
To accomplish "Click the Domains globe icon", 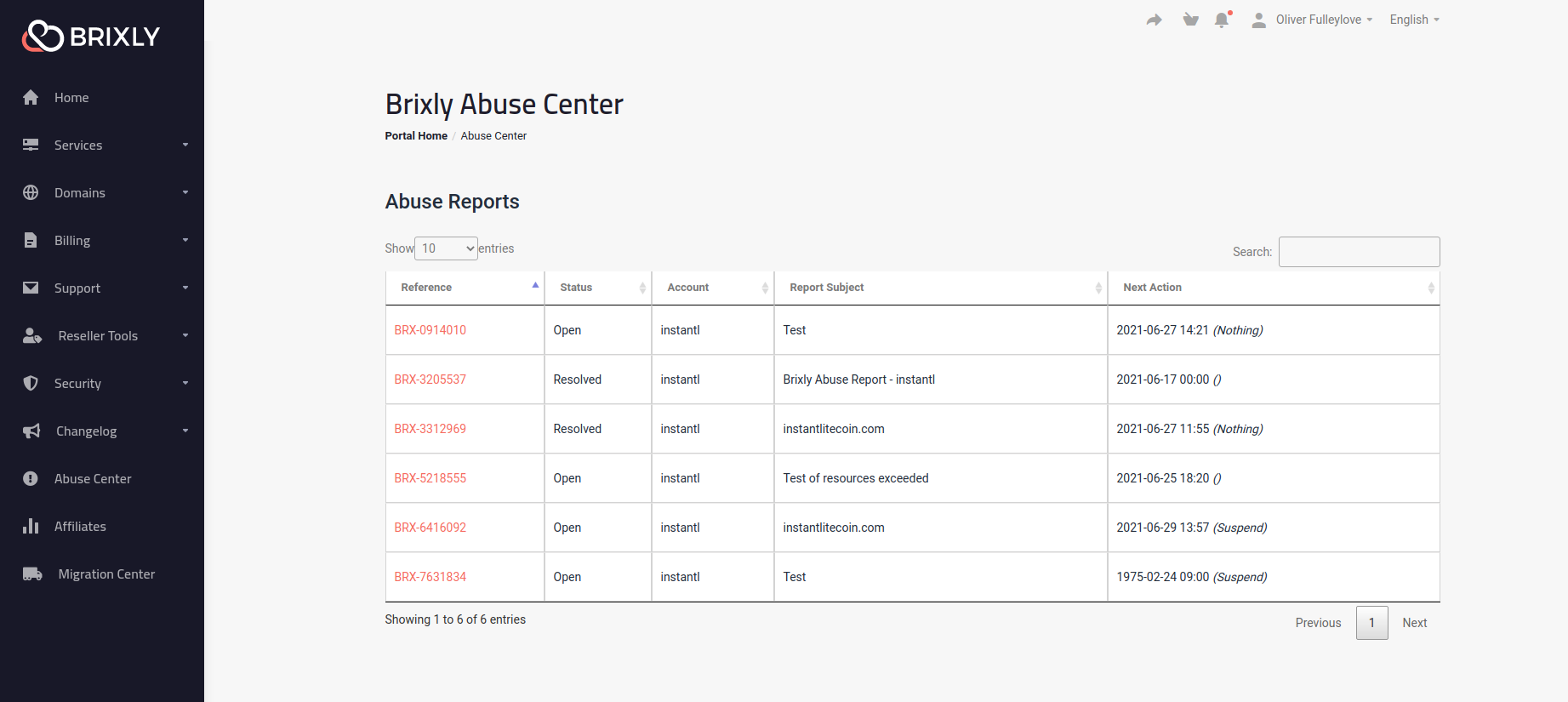I will (31, 192).
